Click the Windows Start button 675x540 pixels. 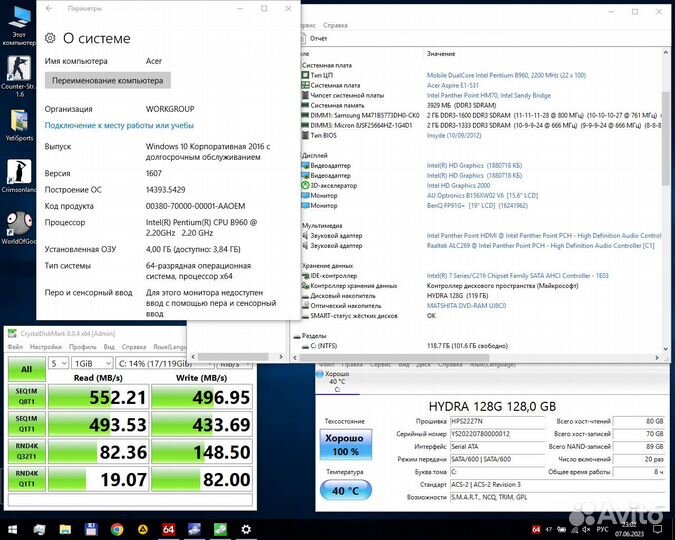pyautogui.click(x=12, y=529)
